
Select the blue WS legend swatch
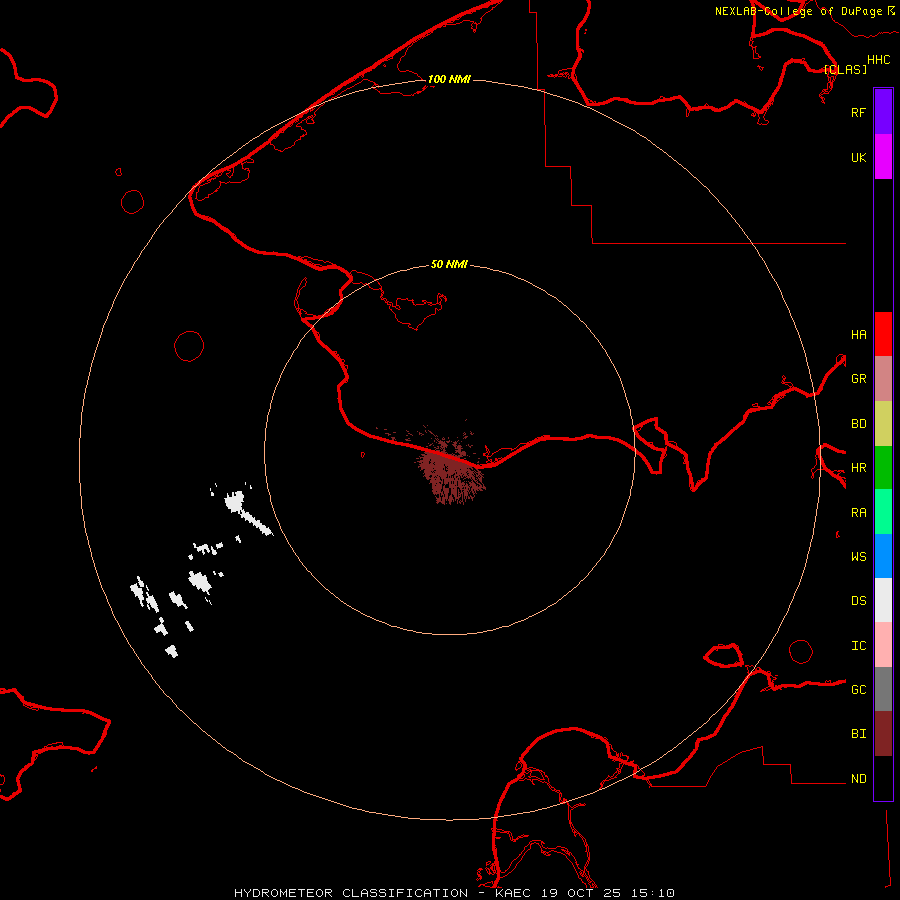coord(883,556)
